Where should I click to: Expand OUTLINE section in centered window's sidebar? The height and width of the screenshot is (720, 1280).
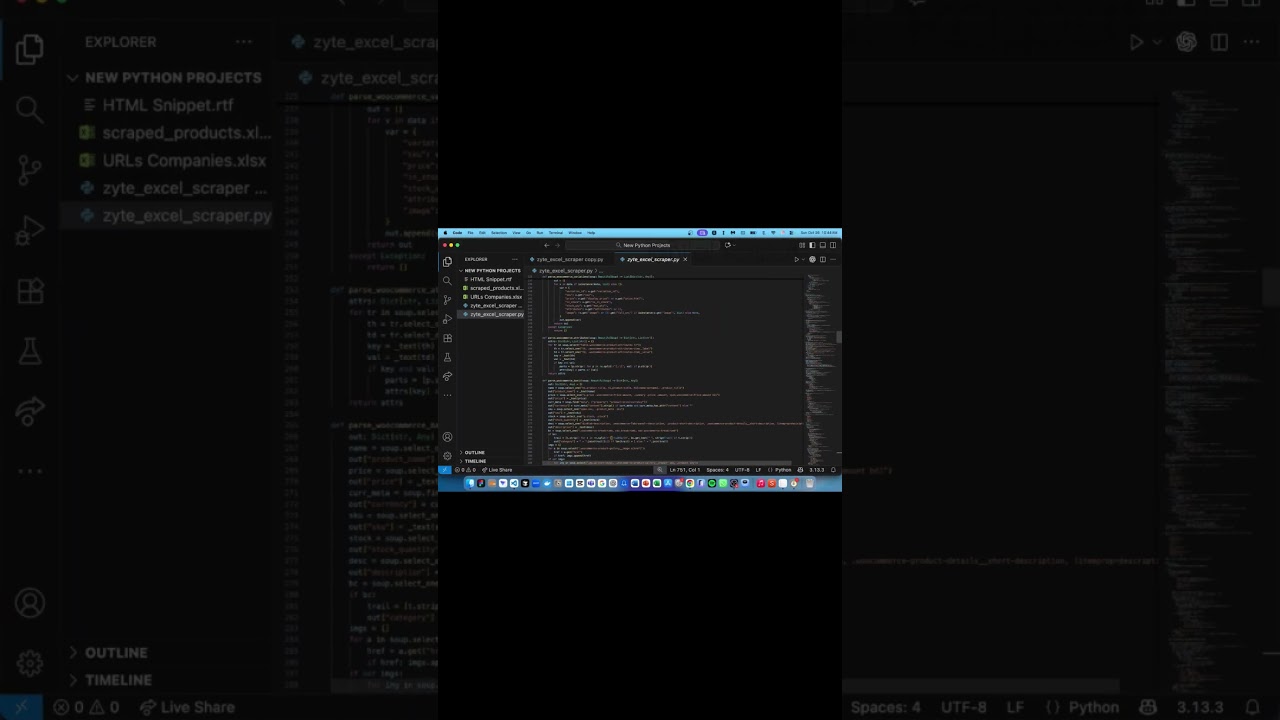[x=474, y=453]
